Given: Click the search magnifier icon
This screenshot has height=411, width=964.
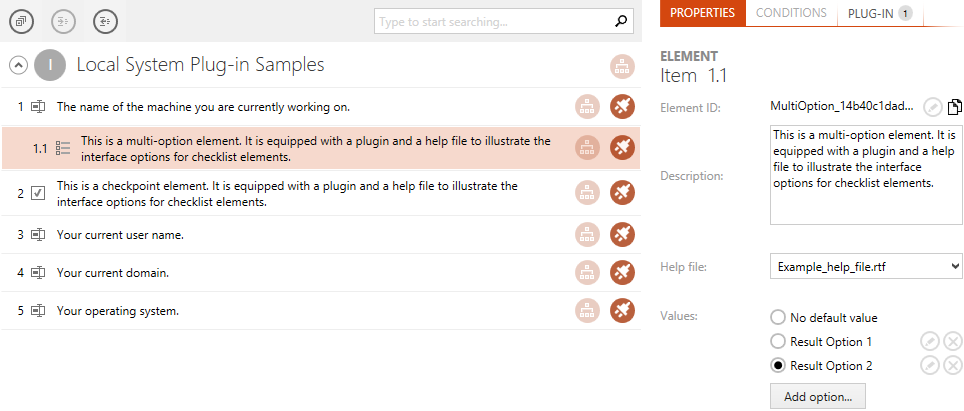Looking at the screenshot, I should 621,22.
